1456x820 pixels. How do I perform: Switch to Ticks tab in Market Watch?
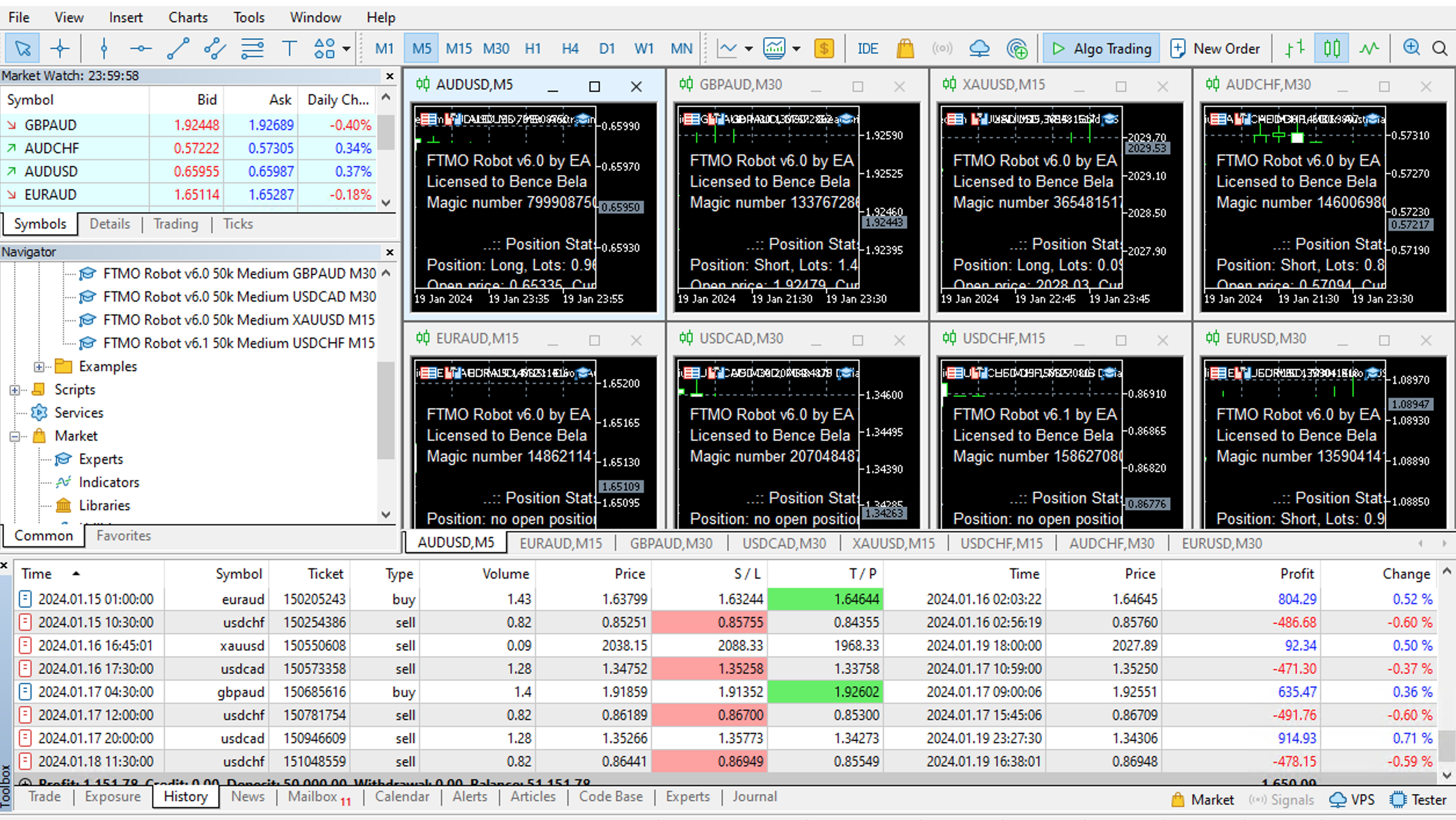[238, 224]
